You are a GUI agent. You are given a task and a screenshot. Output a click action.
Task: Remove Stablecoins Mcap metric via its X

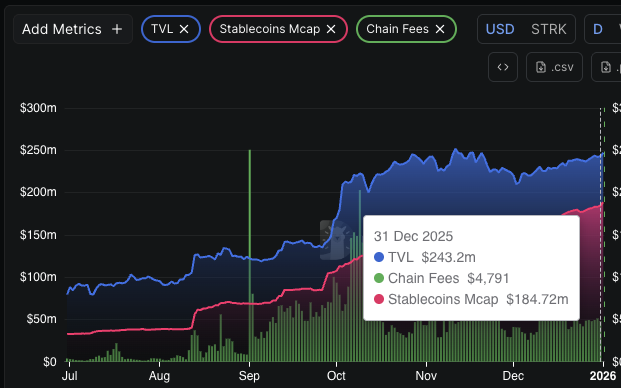tap(331, 29)
